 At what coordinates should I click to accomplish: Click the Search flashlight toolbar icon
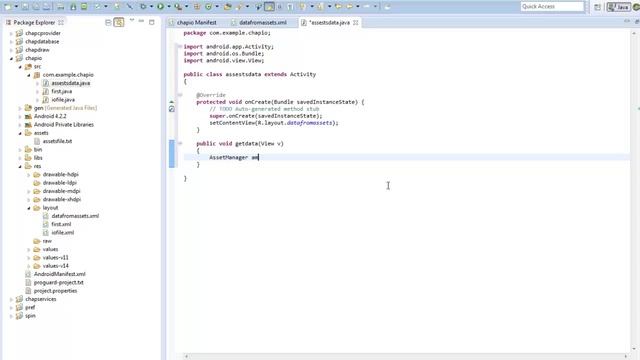pyautogui.click(x=239, y=7)
